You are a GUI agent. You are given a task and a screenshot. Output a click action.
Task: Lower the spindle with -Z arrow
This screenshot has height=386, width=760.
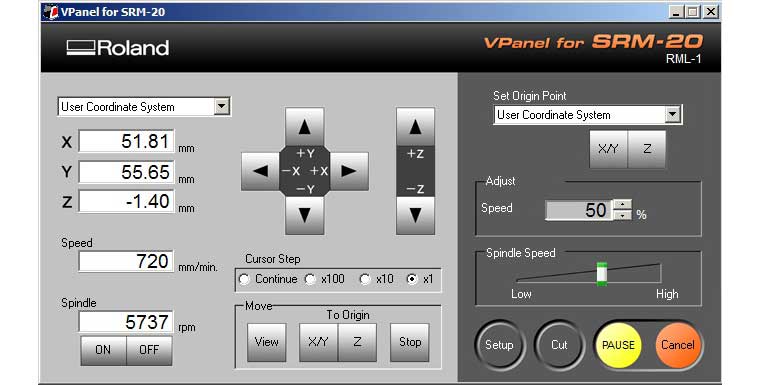415,215
